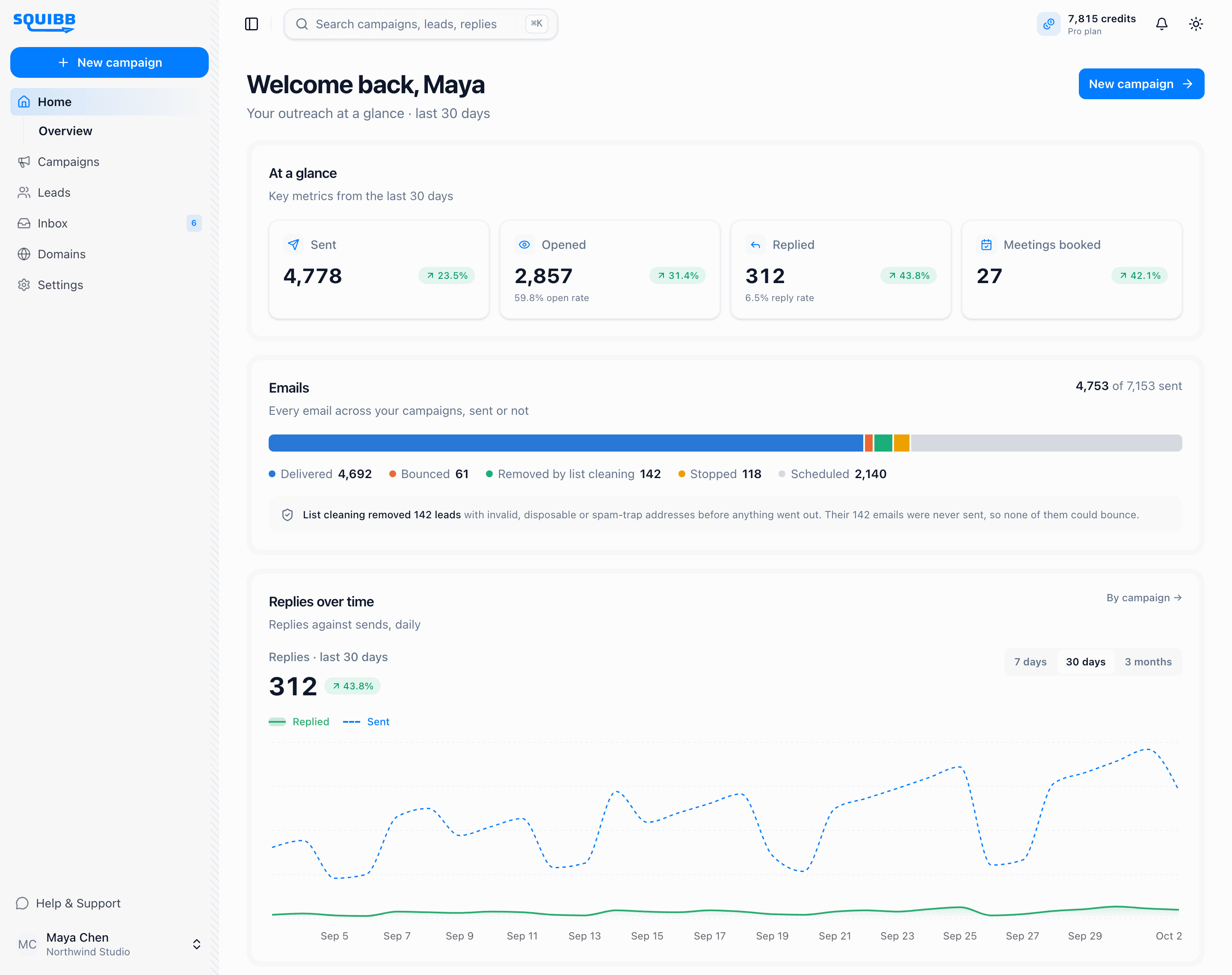Click the Help & Support chat icon
This screenshot has width=1232, height=975.
22,903
